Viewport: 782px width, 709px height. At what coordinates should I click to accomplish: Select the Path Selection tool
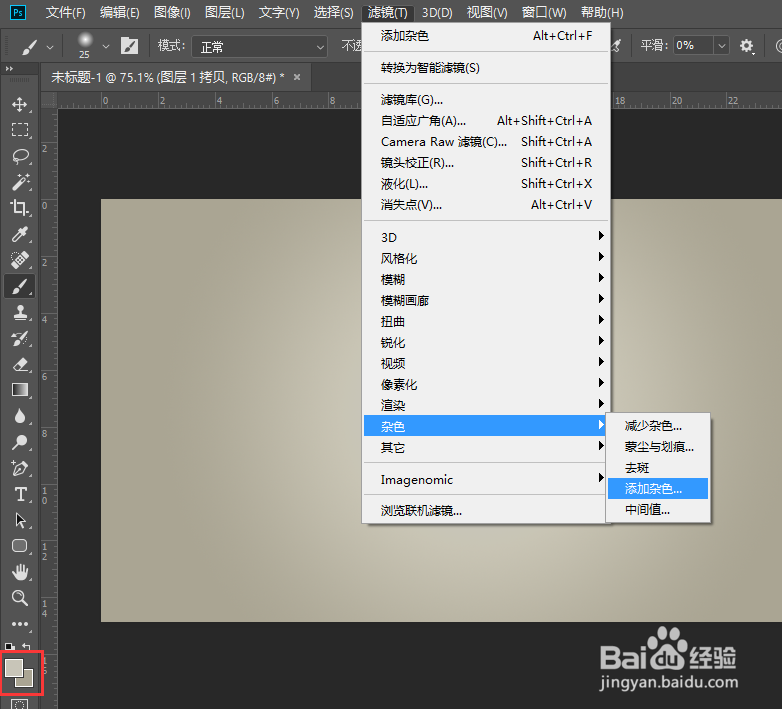[x=19, y=520]
